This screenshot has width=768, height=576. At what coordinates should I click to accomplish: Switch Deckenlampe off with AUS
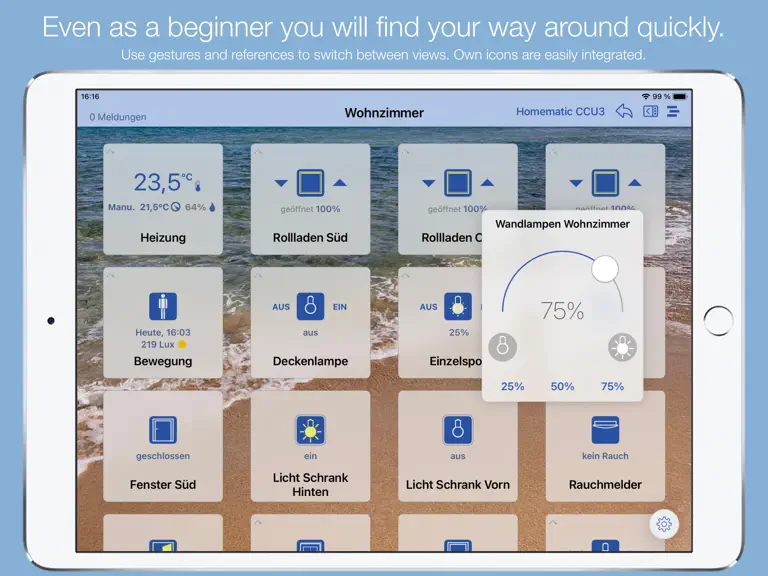(x=281, y=307)
